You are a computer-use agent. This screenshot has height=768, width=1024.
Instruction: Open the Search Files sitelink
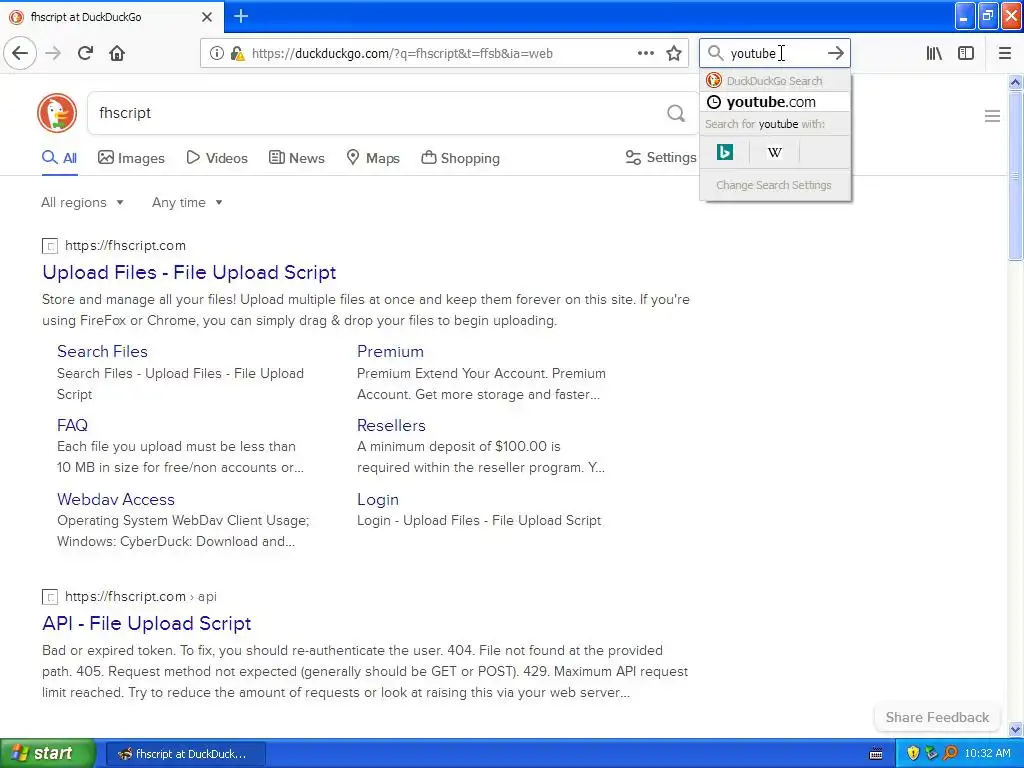tap(103, 351)
